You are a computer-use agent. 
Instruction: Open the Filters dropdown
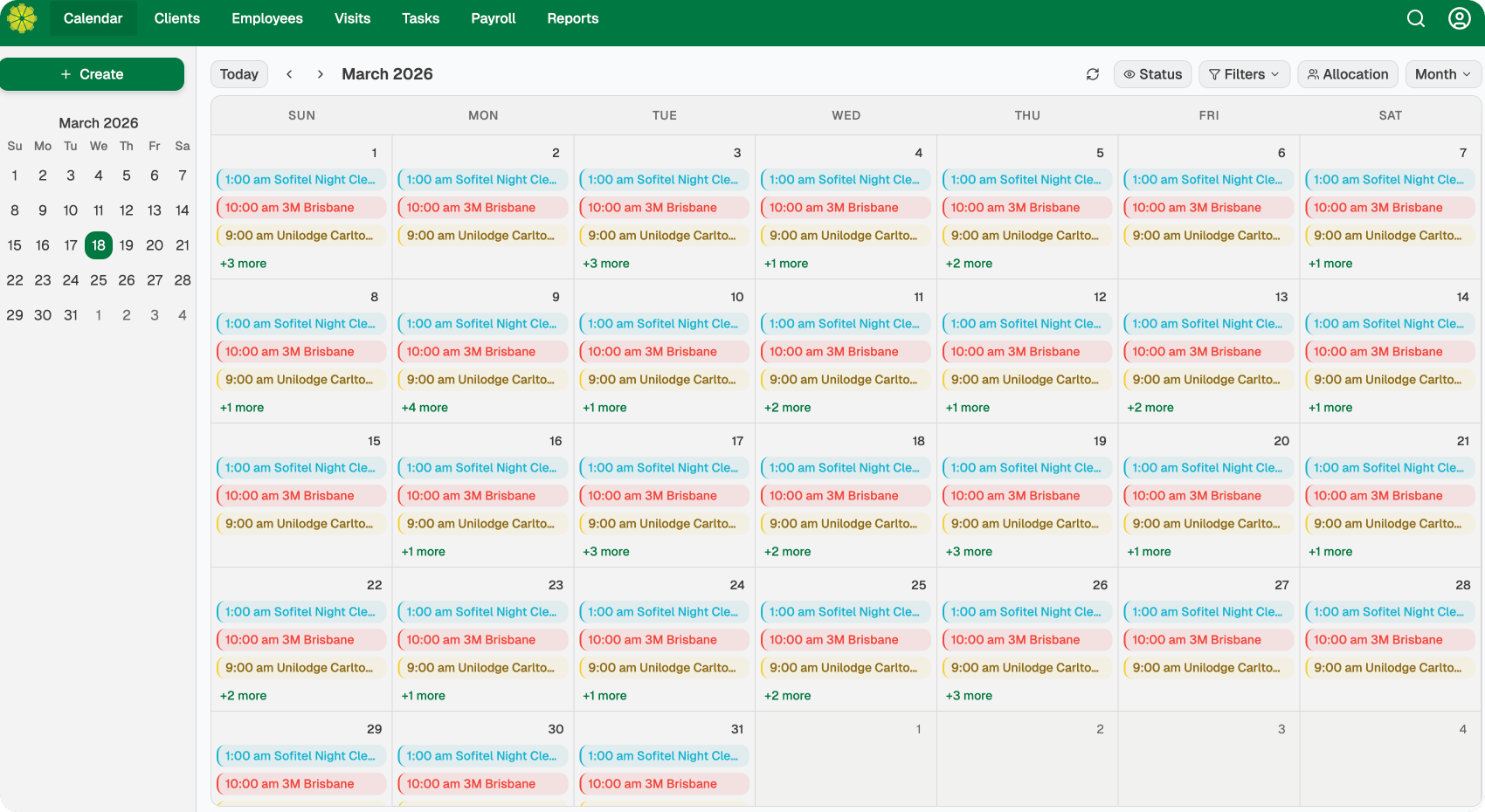pyautogui.click(x=1244, y=74)
